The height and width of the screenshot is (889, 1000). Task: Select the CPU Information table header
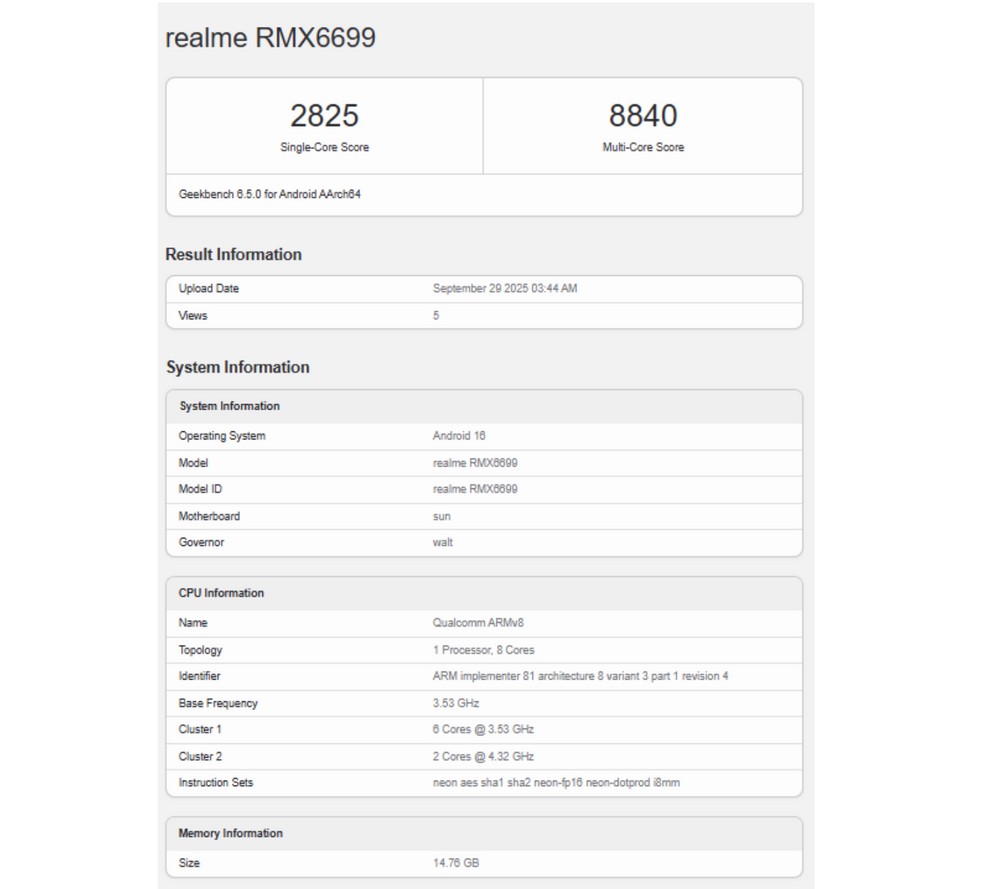point(221,593)
